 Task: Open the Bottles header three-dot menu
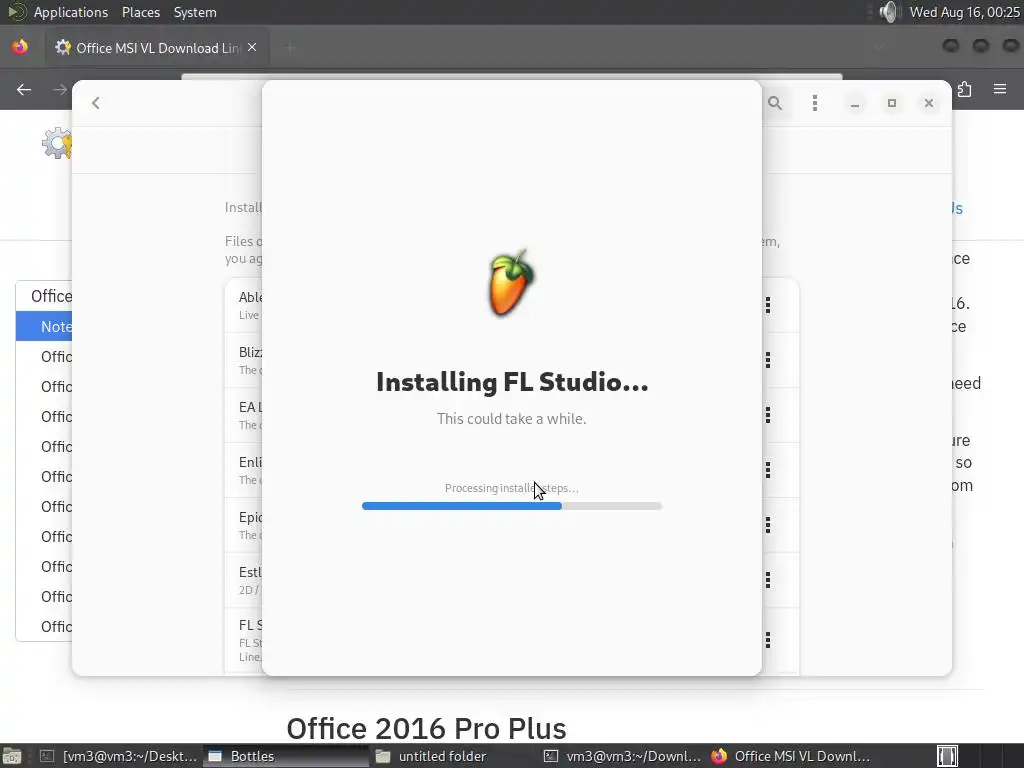click(x=814, y=103)
